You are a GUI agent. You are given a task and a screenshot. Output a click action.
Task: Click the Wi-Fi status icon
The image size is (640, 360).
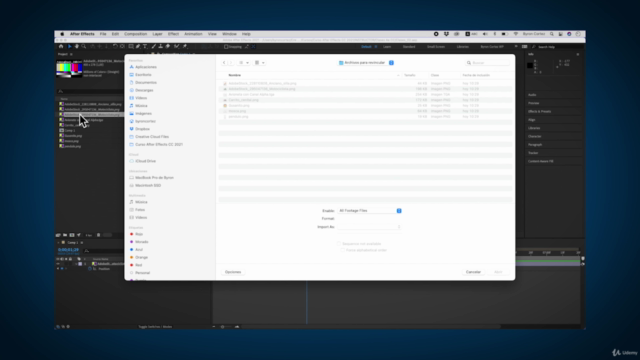point(516,34)
